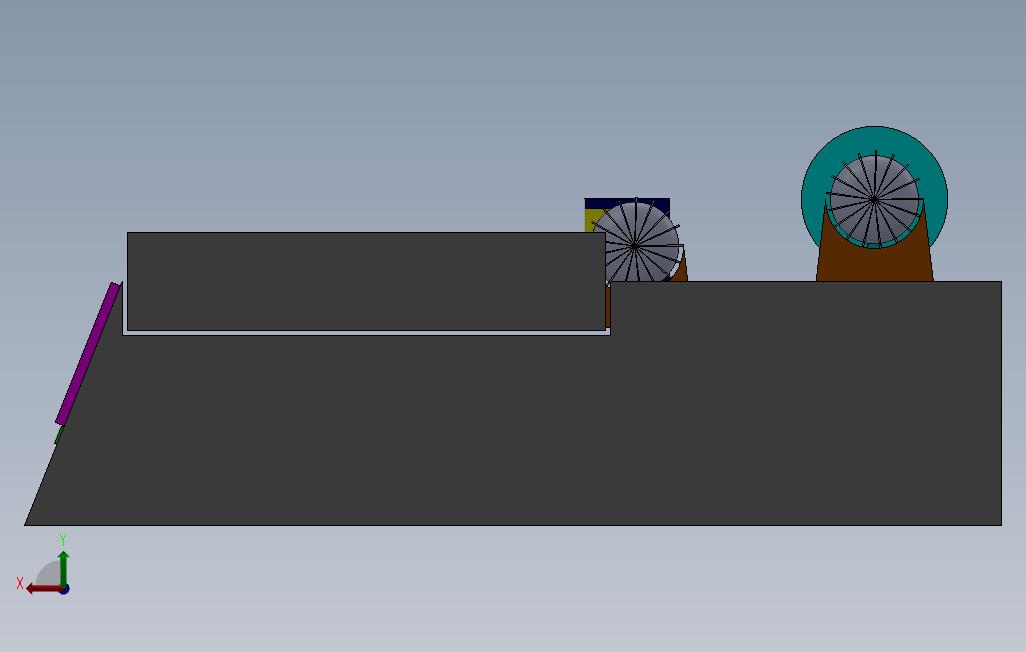Click the red X axis arrow of the triad
The width and height of the screenshot is (1026, 652).
pos(43,589)
